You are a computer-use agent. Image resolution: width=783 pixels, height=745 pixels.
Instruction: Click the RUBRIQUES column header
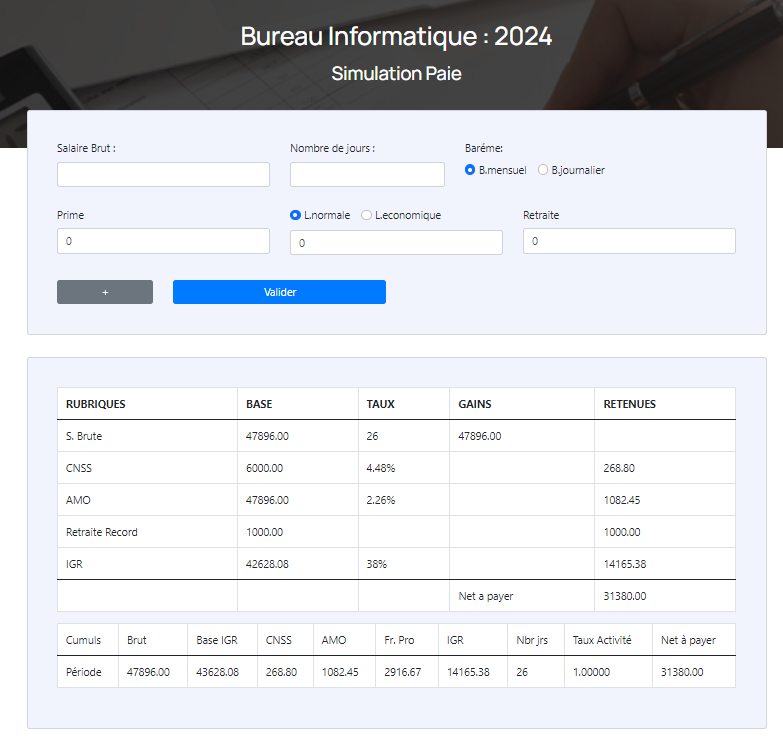click(x=96, y=404)
